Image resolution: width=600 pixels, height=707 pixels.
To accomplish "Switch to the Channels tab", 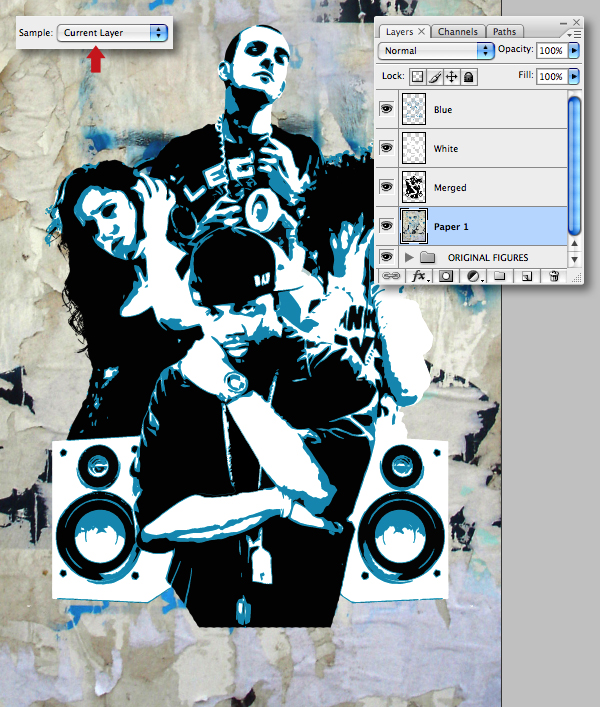I will click(x=459, y=32).
